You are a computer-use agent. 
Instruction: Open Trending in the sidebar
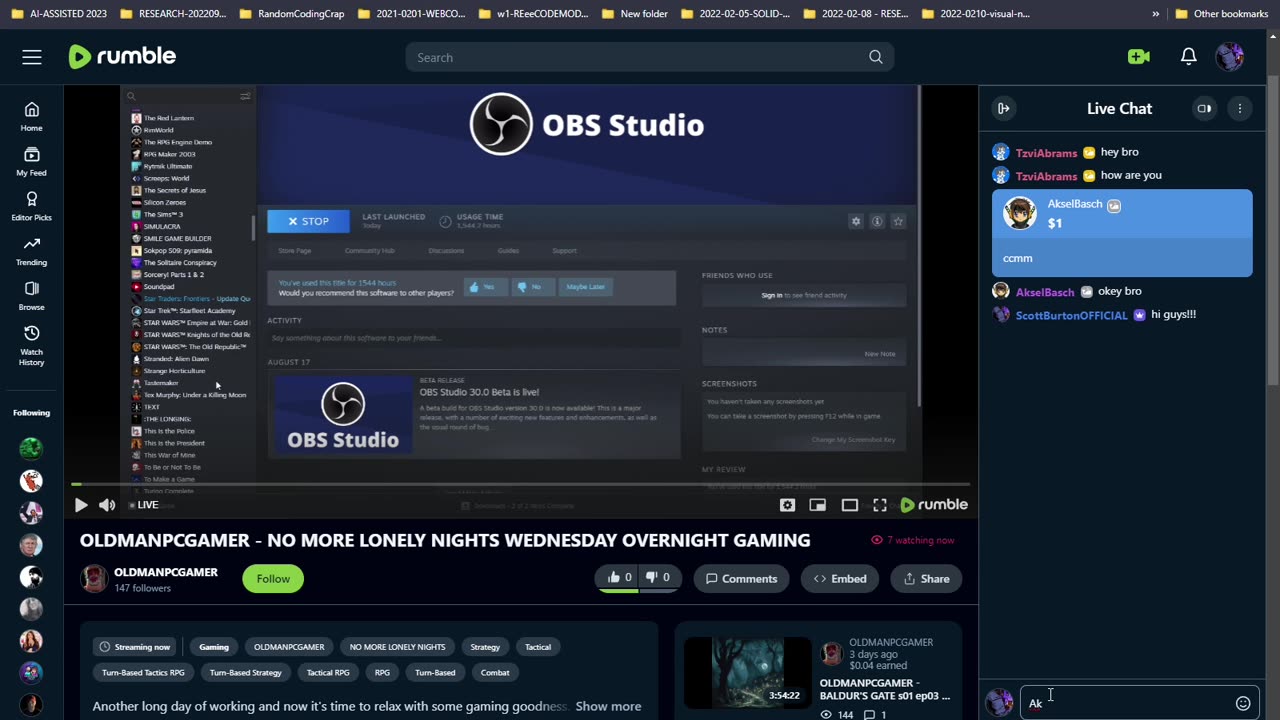32,251
